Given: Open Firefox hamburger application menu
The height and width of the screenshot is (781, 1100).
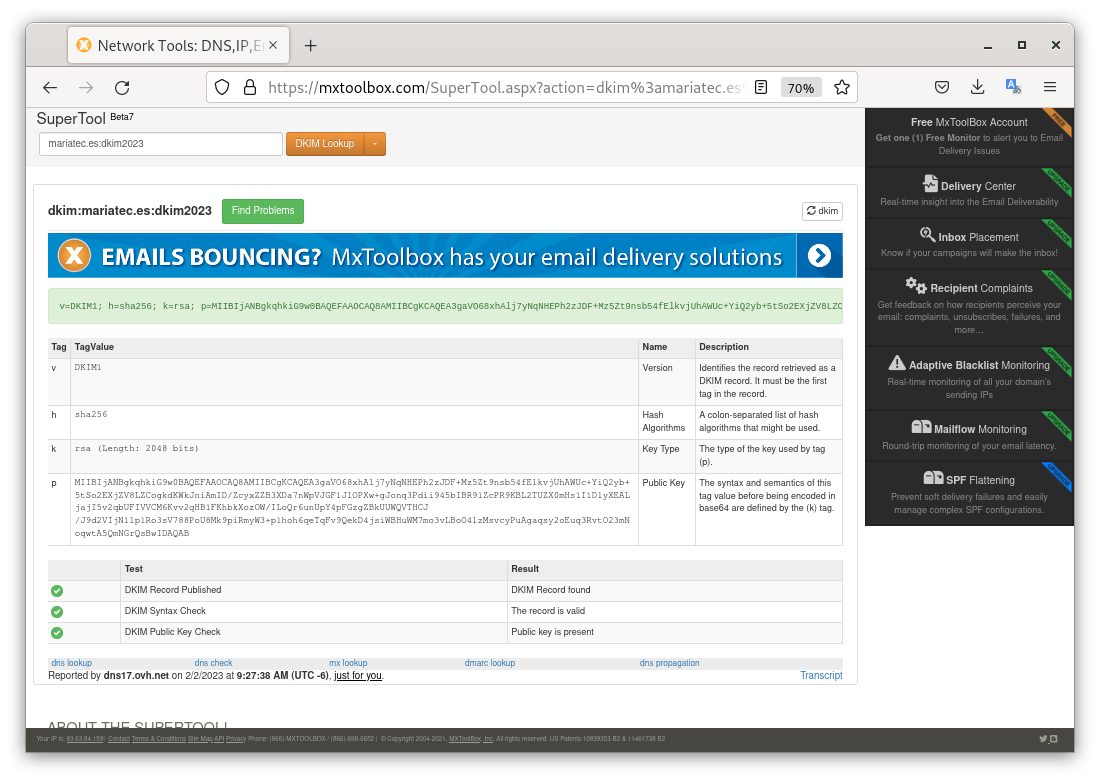Looking at the screenshot, I should (1049, 88).
